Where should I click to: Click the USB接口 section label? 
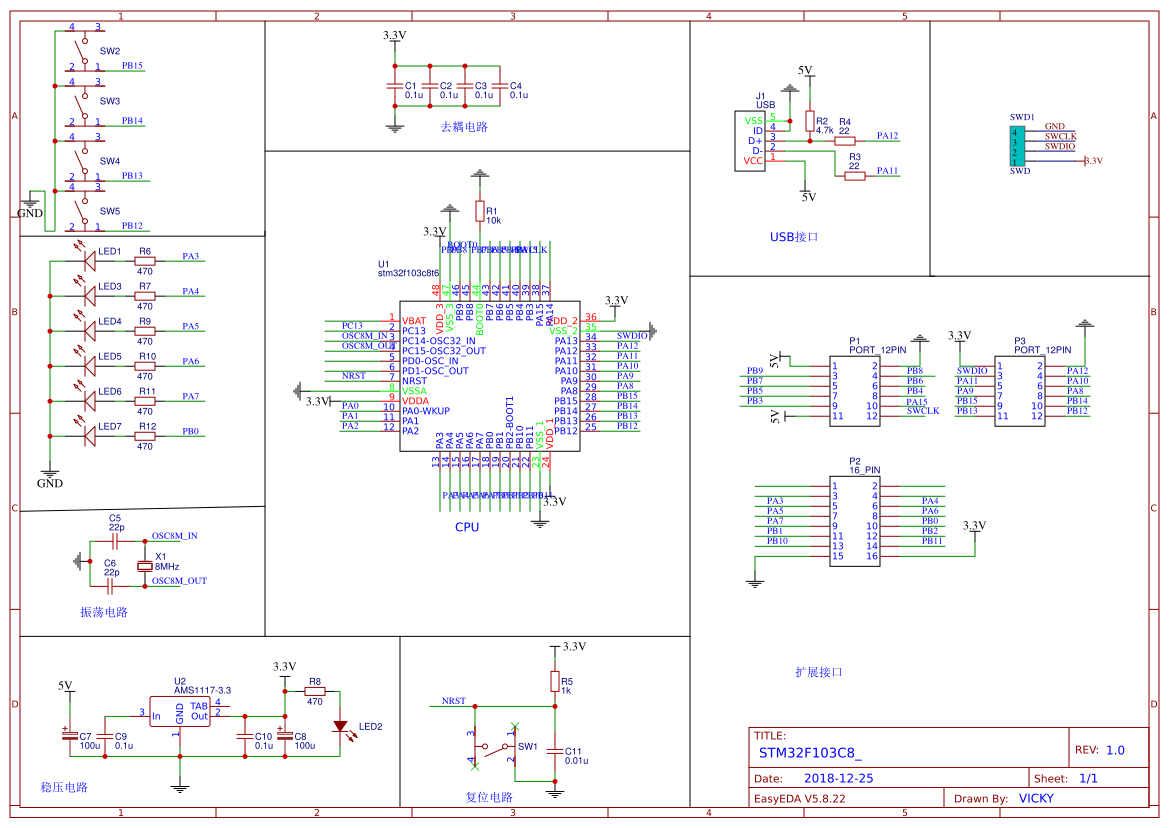[794, 237]
